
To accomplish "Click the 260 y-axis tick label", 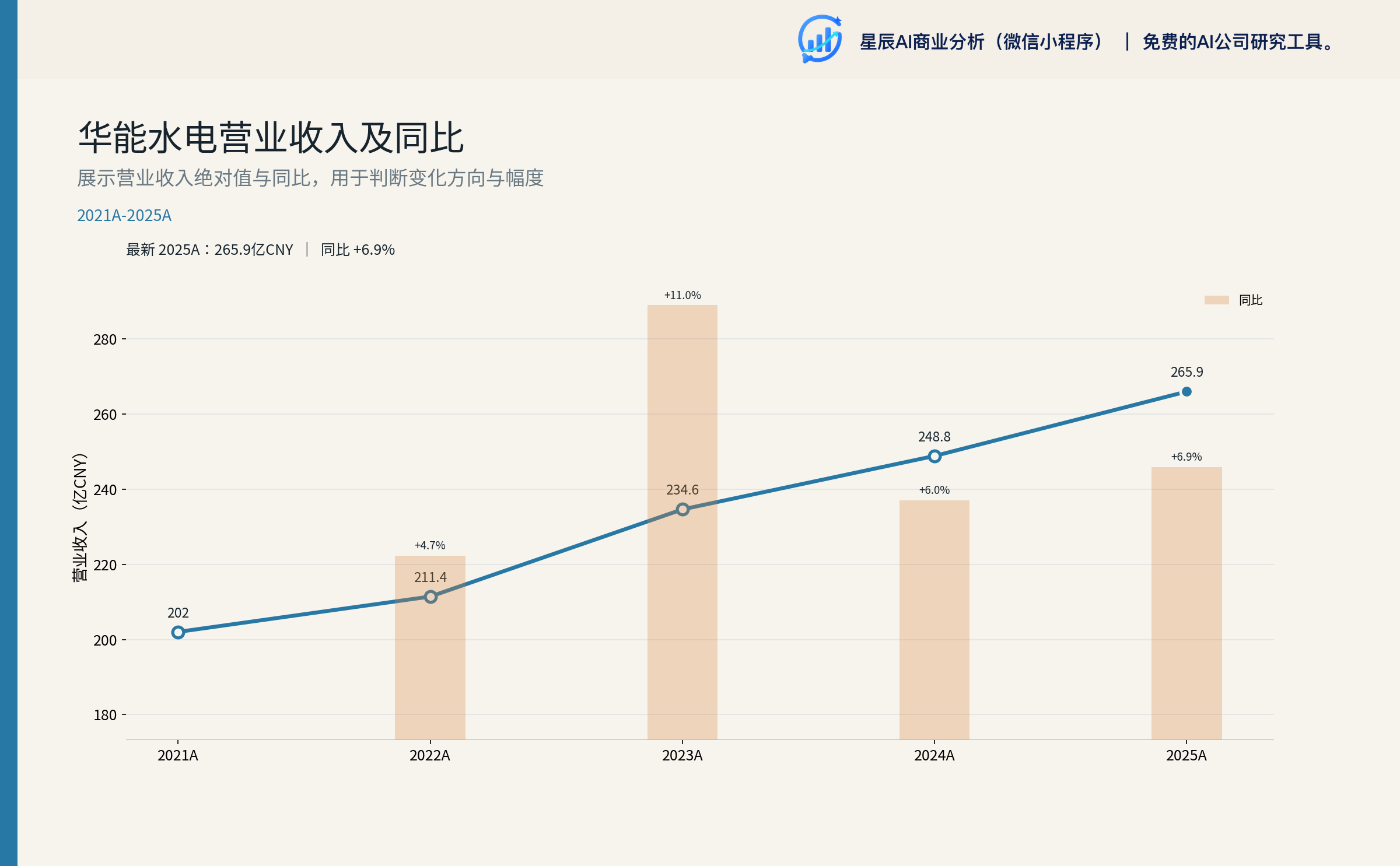I will [x=105, y=415].
